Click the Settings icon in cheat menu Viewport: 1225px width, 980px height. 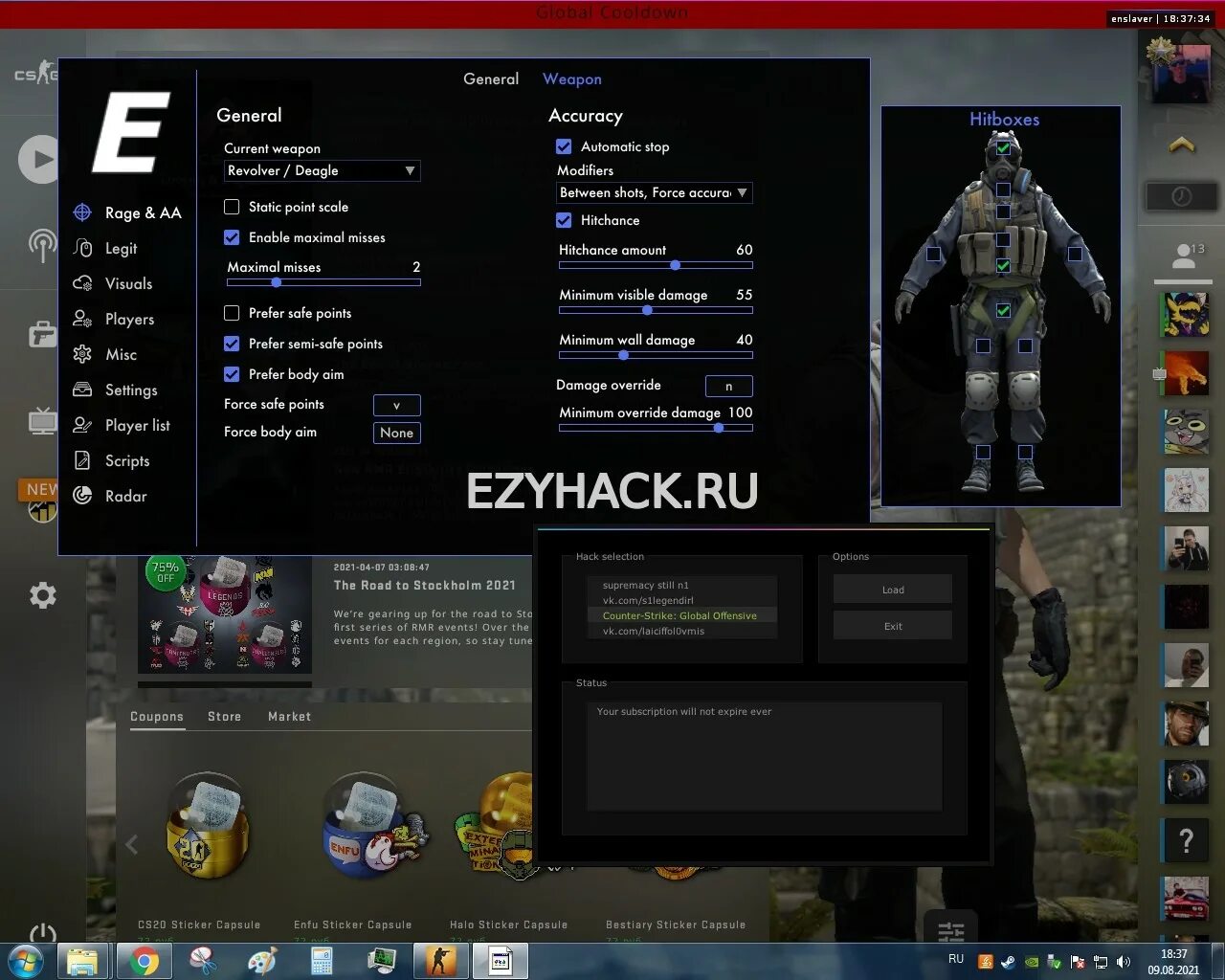point(82,390)
